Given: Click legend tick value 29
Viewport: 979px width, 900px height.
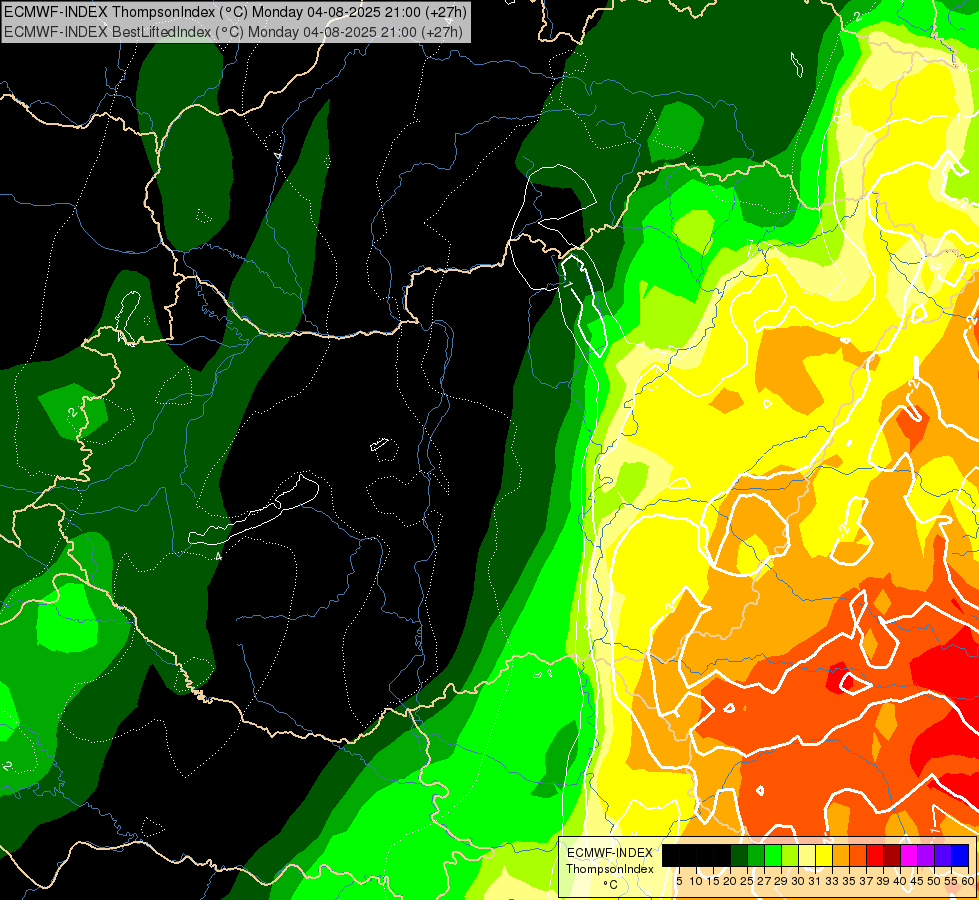Looking at the screenshot, I should coord(780,881).
